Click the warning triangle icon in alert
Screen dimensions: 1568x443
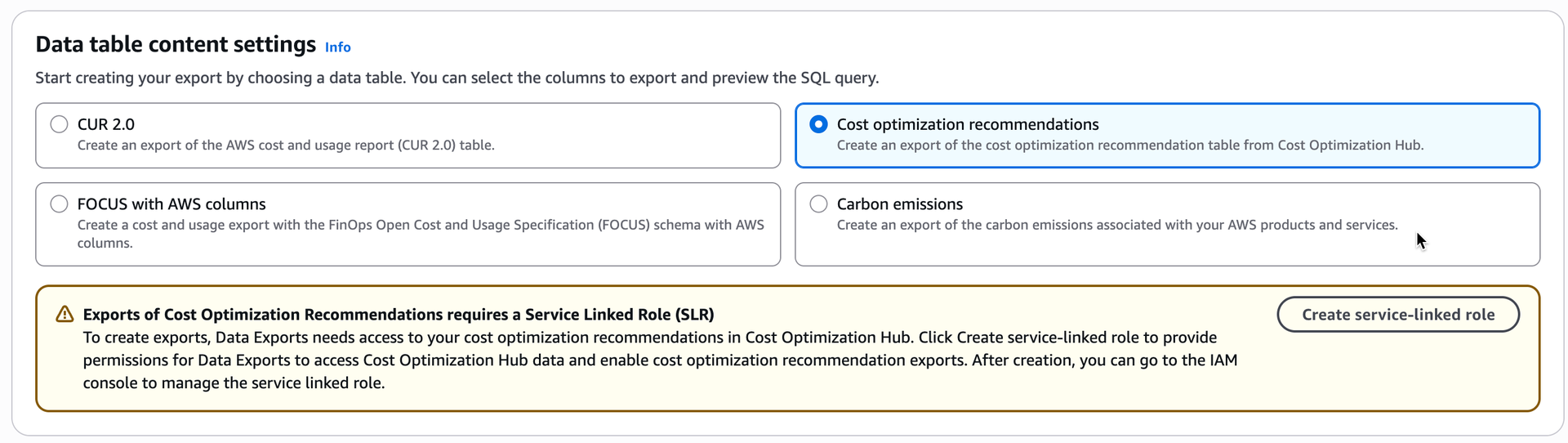pos(65,315)
